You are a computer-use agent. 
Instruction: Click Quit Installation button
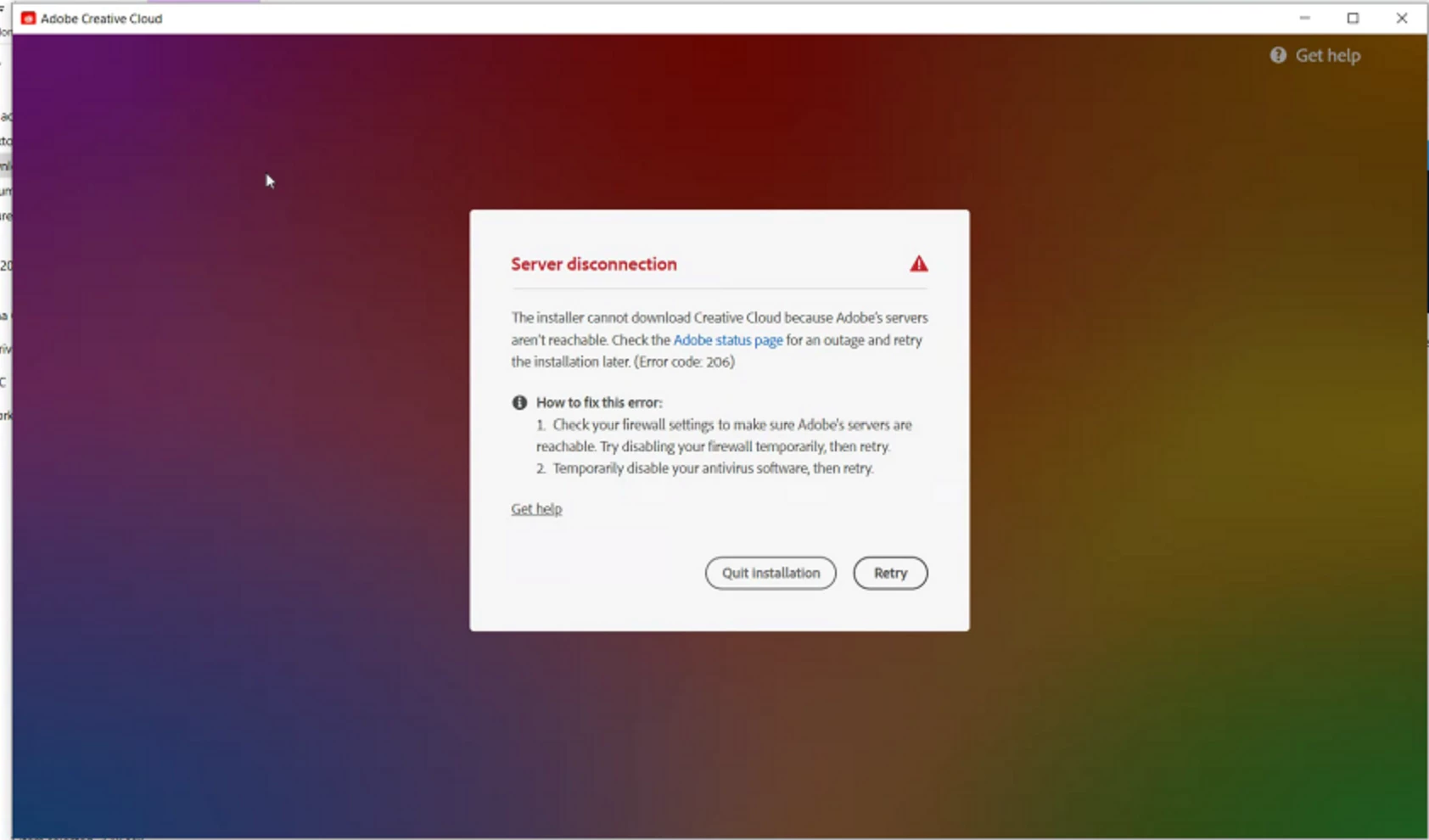click(771, 573)
